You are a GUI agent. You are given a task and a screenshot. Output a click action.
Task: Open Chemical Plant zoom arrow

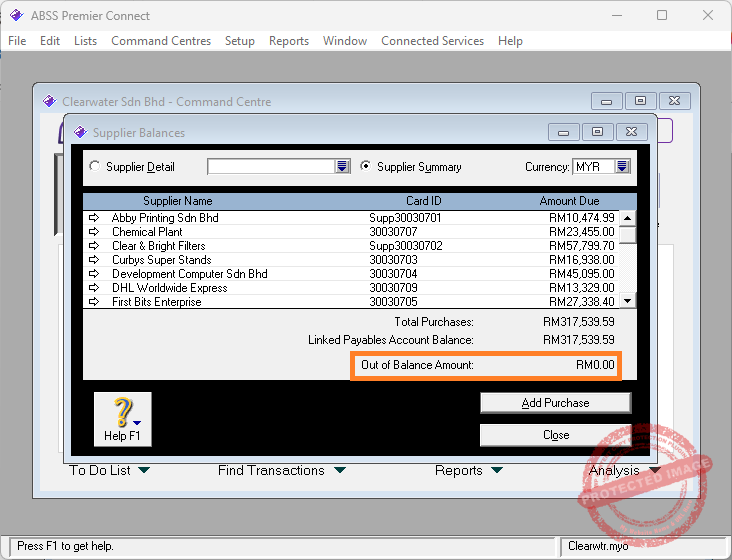pos(94,231)
